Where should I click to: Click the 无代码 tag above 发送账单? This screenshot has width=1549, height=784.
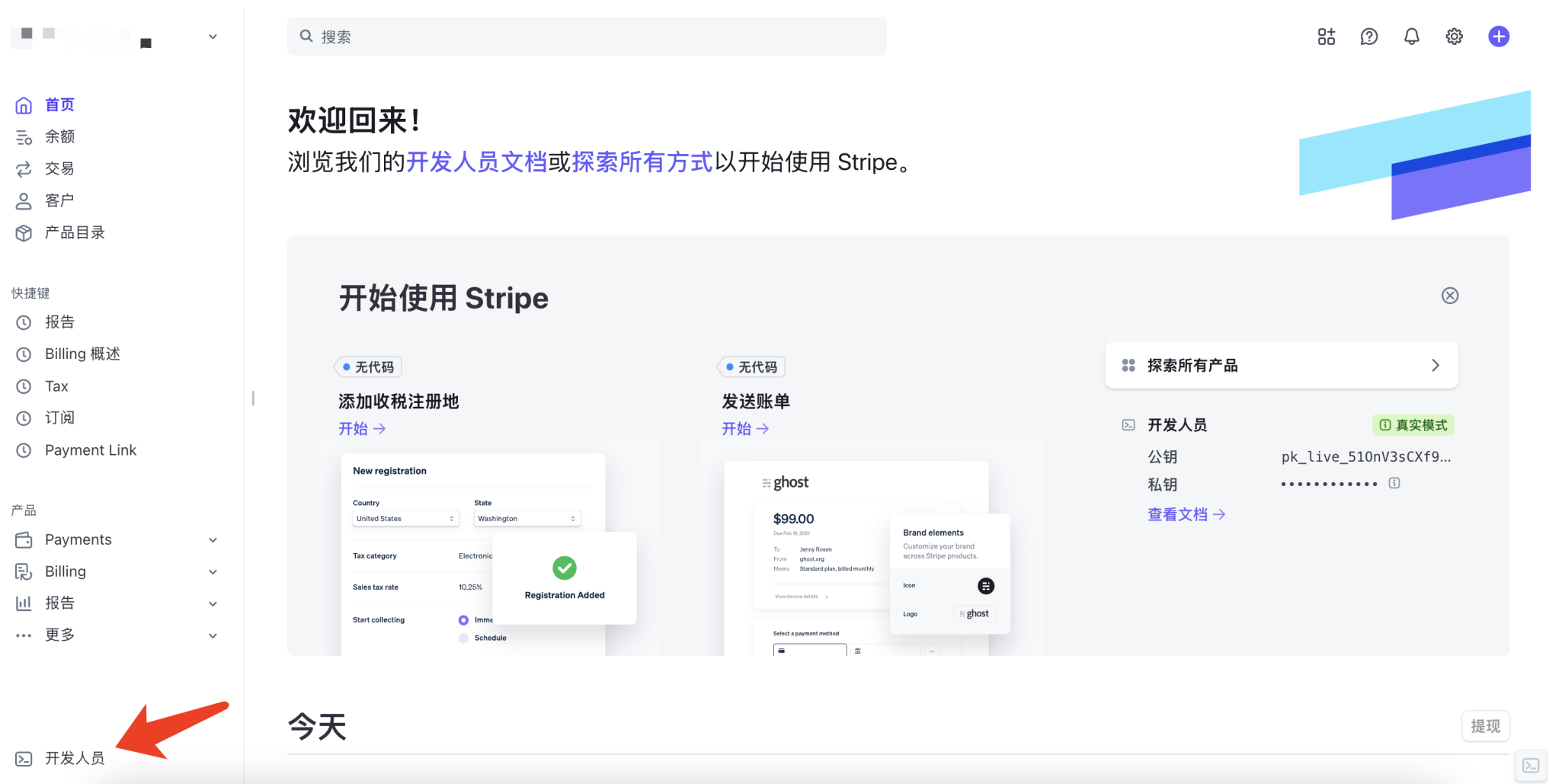pyautogui.click(x=751, y=367)
